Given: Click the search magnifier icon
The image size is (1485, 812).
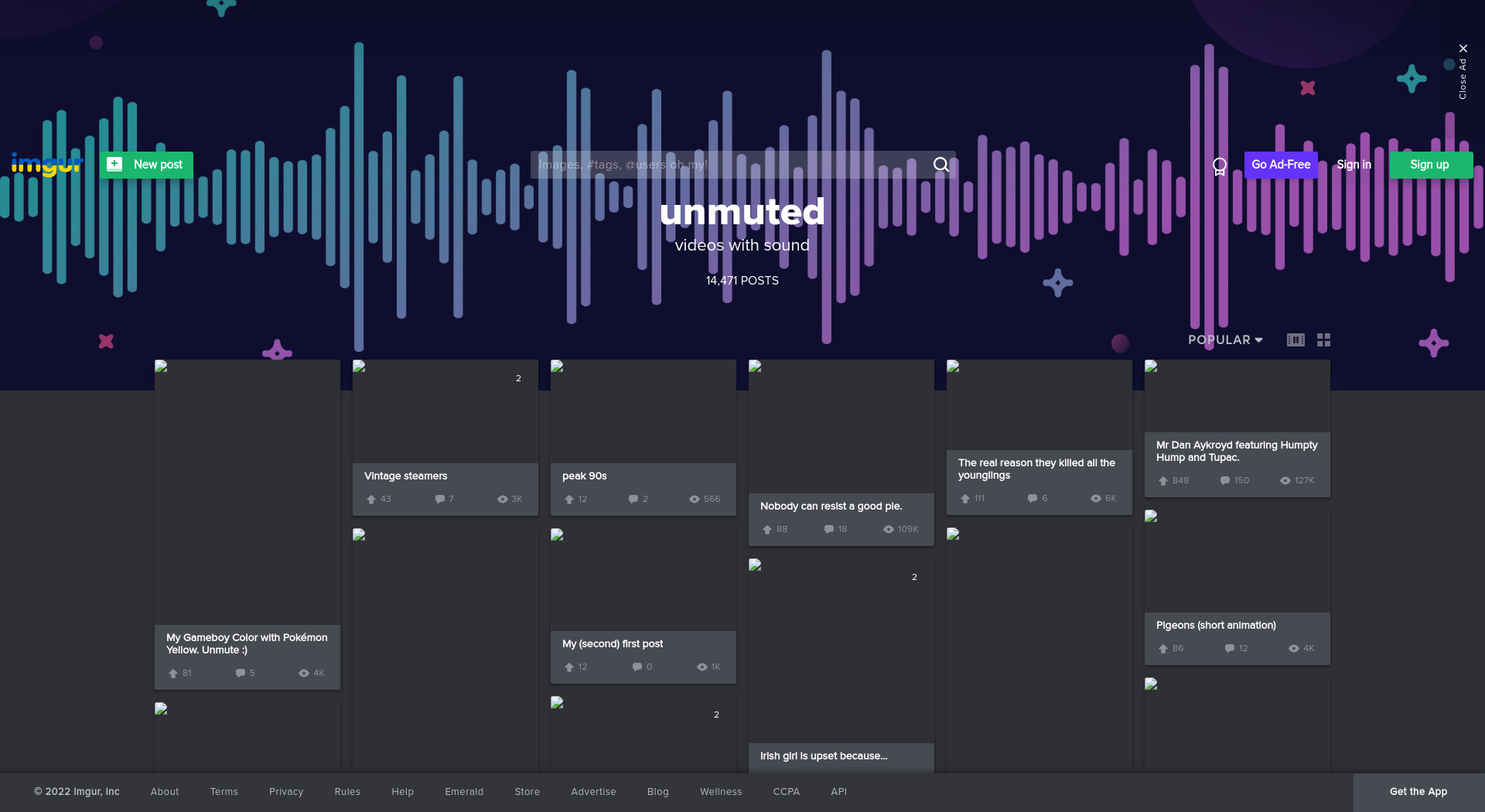Looking at the screenshot, I should pyautogui.click(x=940, y=165).
